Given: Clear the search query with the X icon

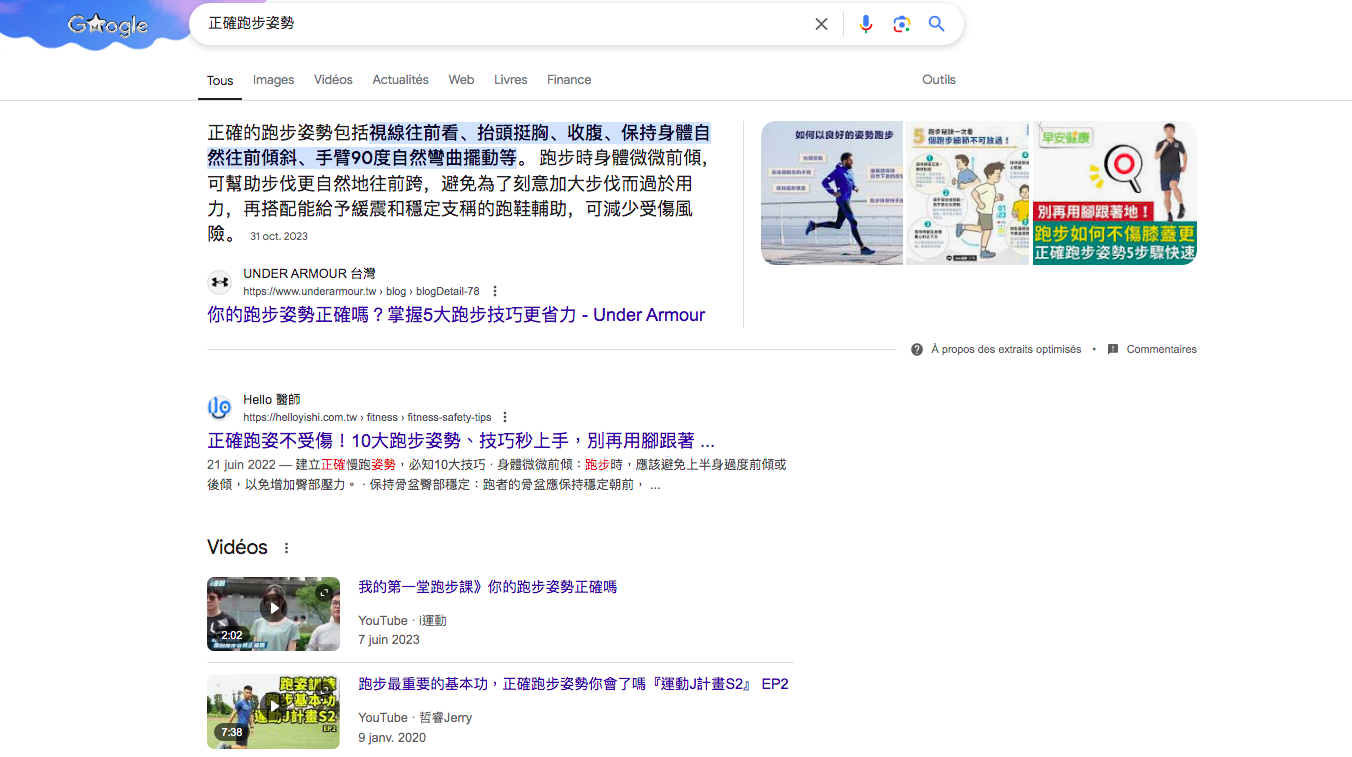Looking at the screenshot, I should pyautogui.click(x=821, y=24).
